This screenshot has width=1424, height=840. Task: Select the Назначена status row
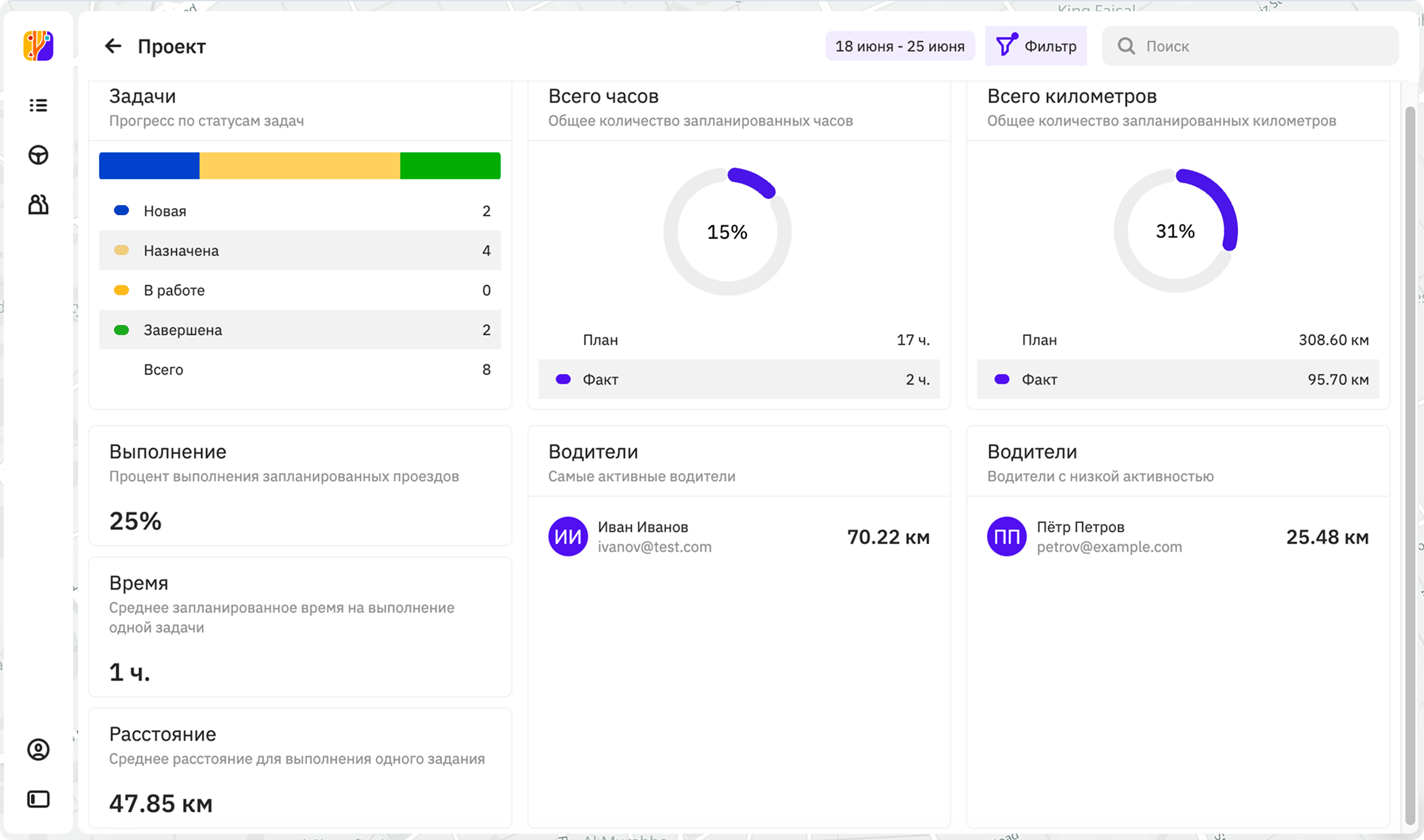click(x=300, y=250)
